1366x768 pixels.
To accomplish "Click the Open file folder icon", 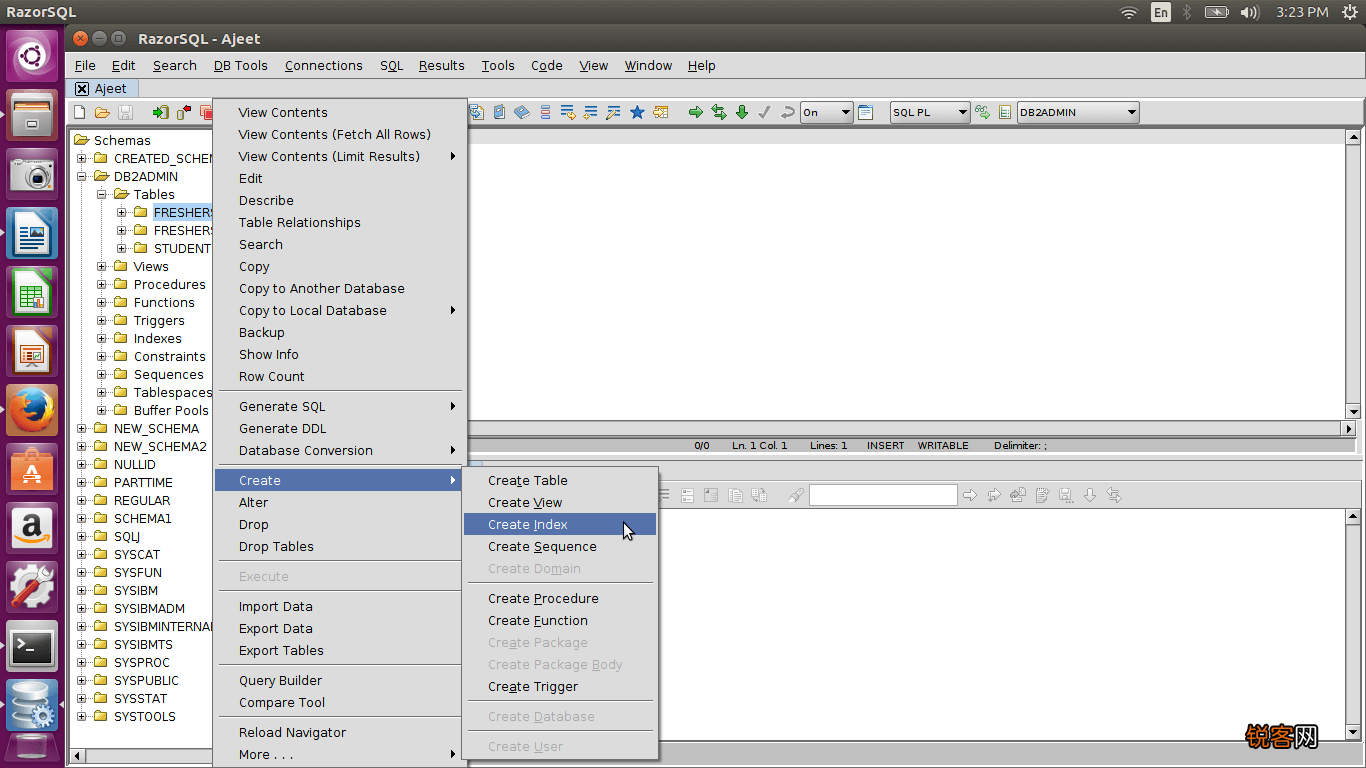I will (x=102, y=113).
